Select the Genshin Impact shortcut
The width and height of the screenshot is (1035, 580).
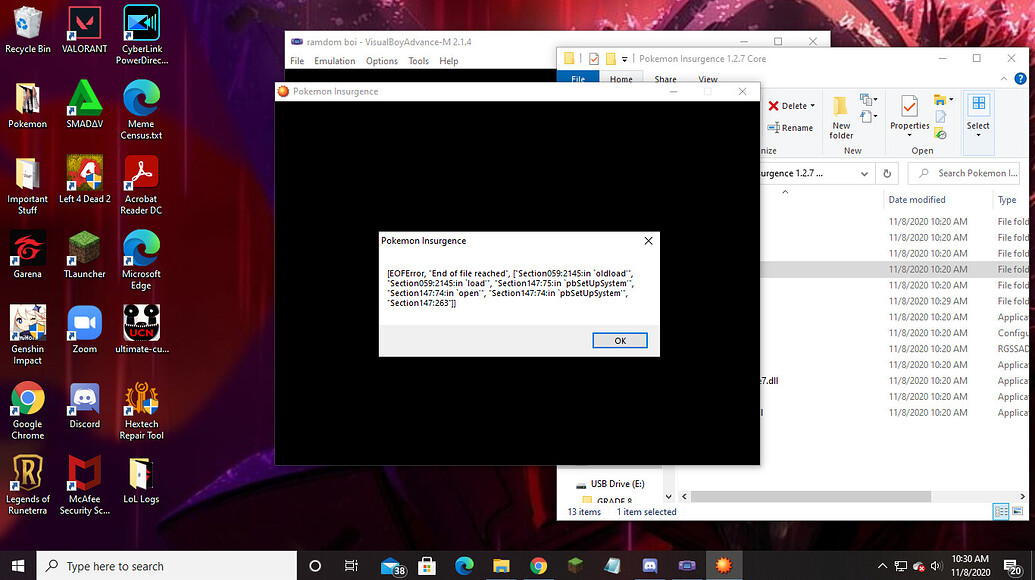[x=27, y=335]
